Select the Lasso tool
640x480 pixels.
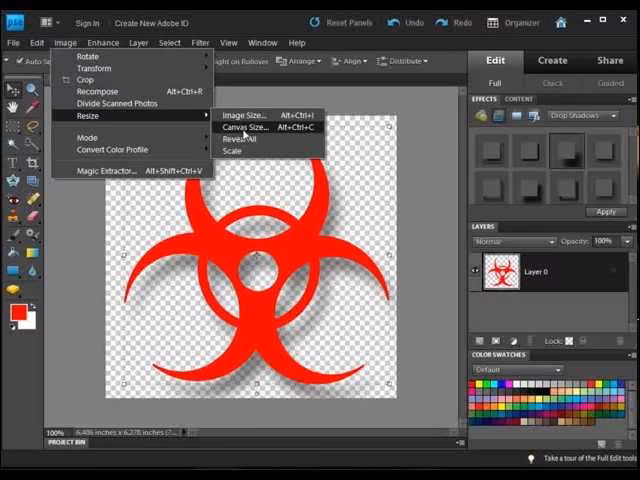tap(32, 126)
